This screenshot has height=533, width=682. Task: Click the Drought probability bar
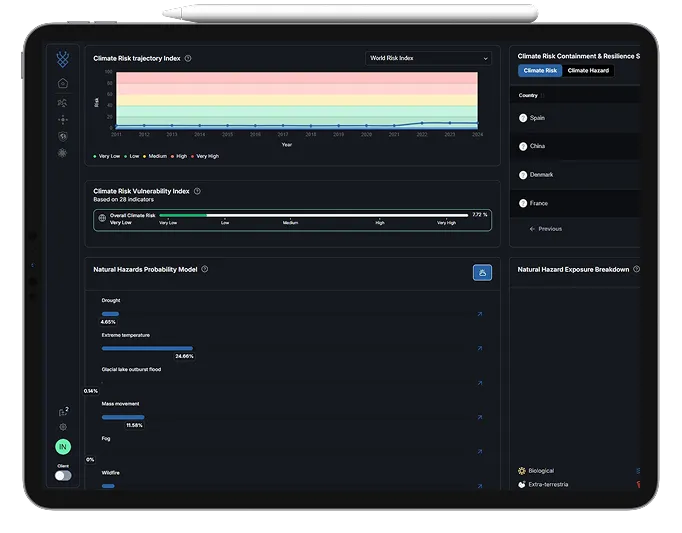click(110, 314)
